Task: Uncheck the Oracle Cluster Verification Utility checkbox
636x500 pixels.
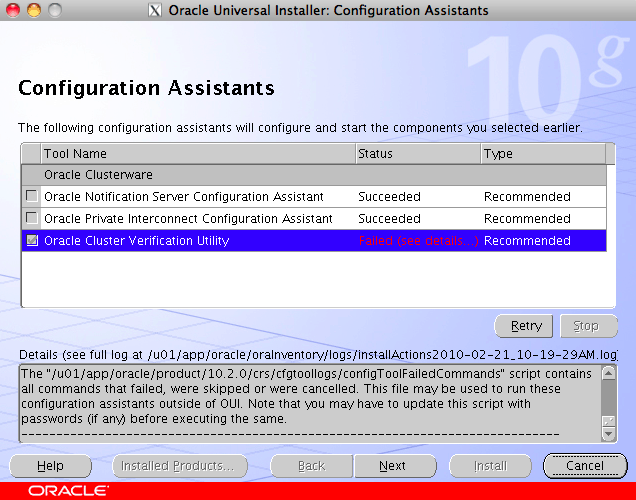Action: pyautogui.click(x=32, y=241)
